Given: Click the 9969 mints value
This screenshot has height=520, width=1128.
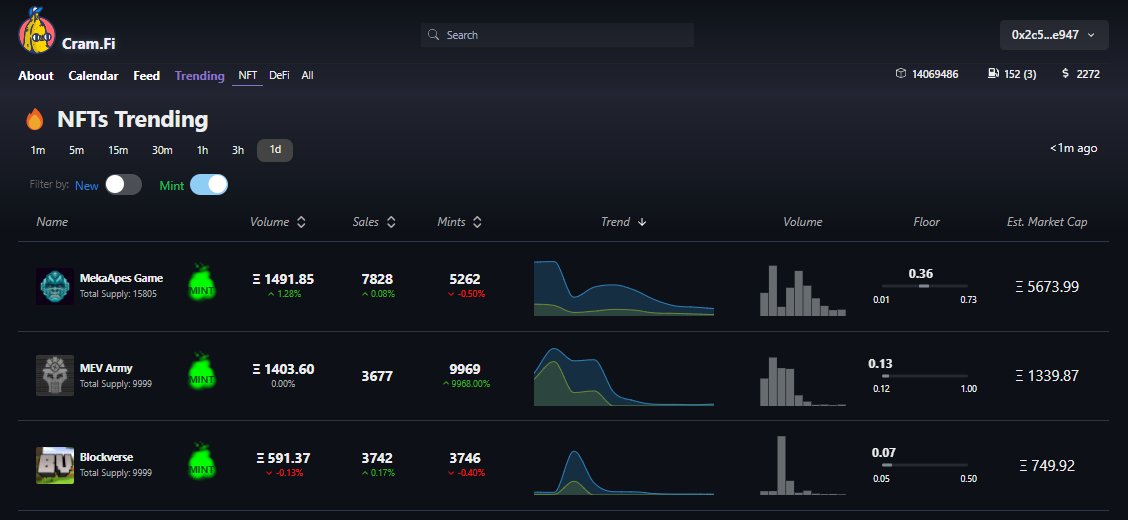Looking at the screenshot, I should coord(465,369).
